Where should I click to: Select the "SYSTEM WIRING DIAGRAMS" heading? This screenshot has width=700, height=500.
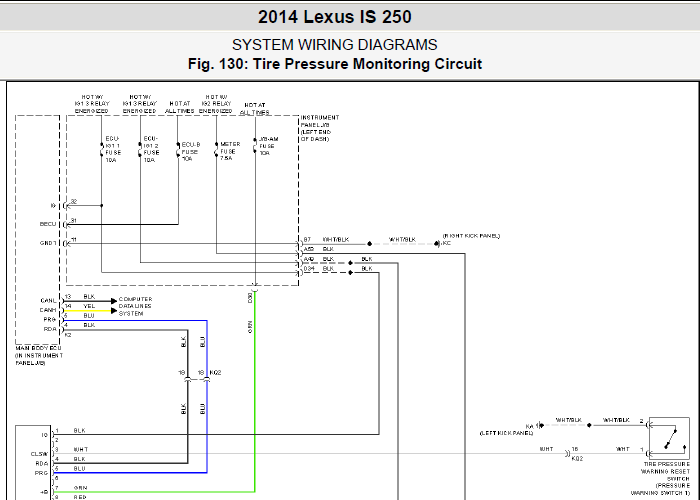[x=335, y=45]
